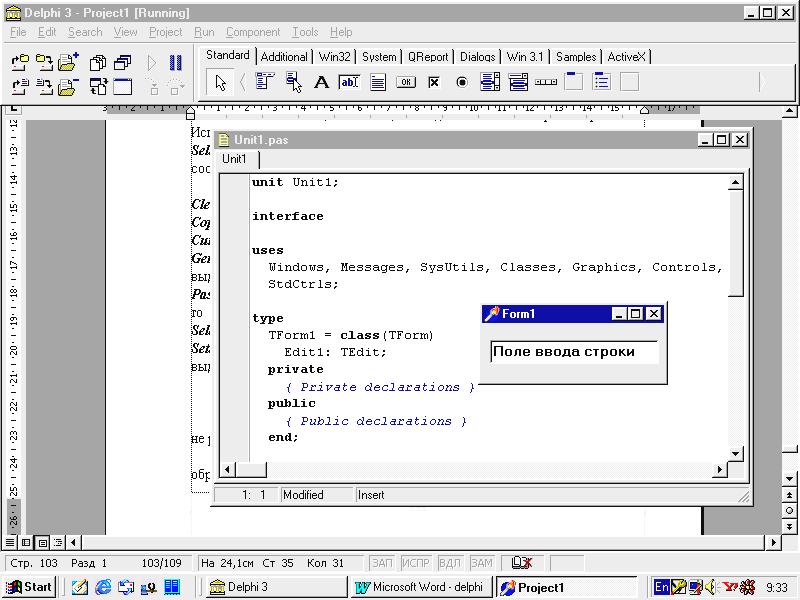Click code editor vertical scrollbar up arrow
The image size is (800, 600).
[x=735, y=183]
